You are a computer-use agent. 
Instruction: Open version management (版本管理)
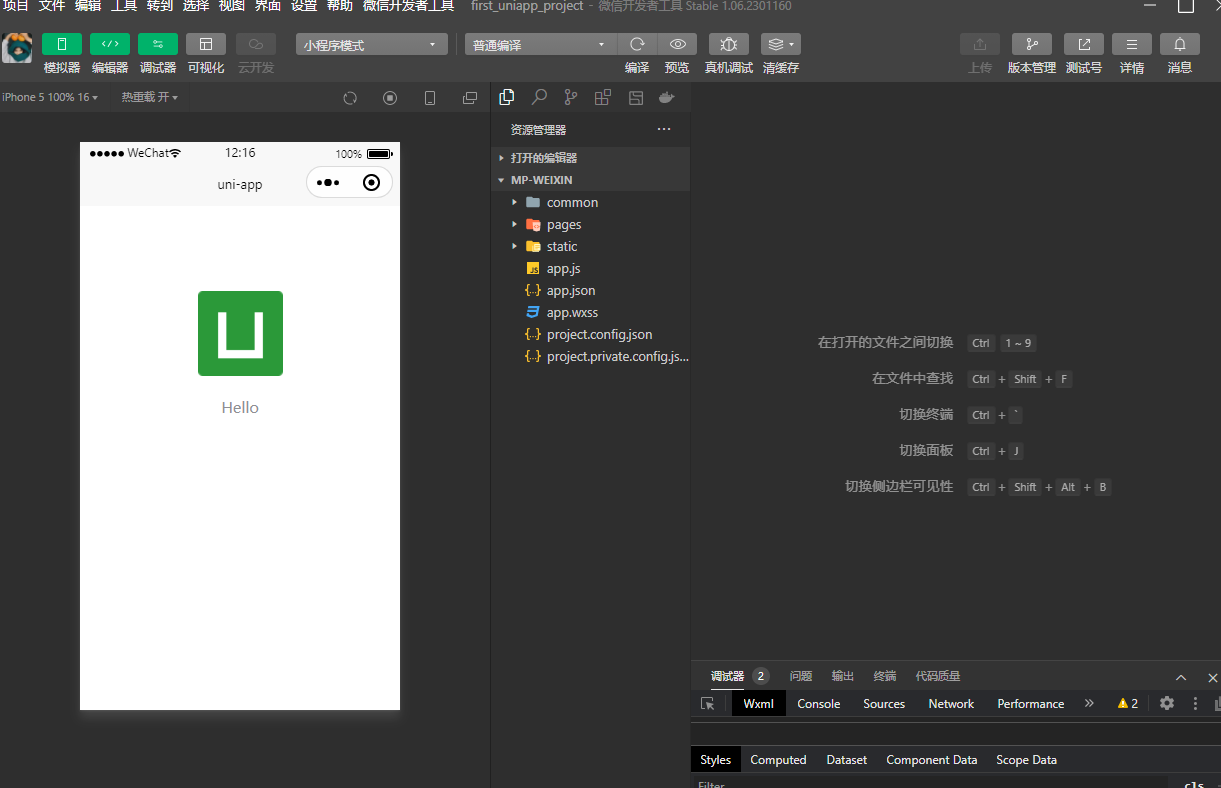1032,44
